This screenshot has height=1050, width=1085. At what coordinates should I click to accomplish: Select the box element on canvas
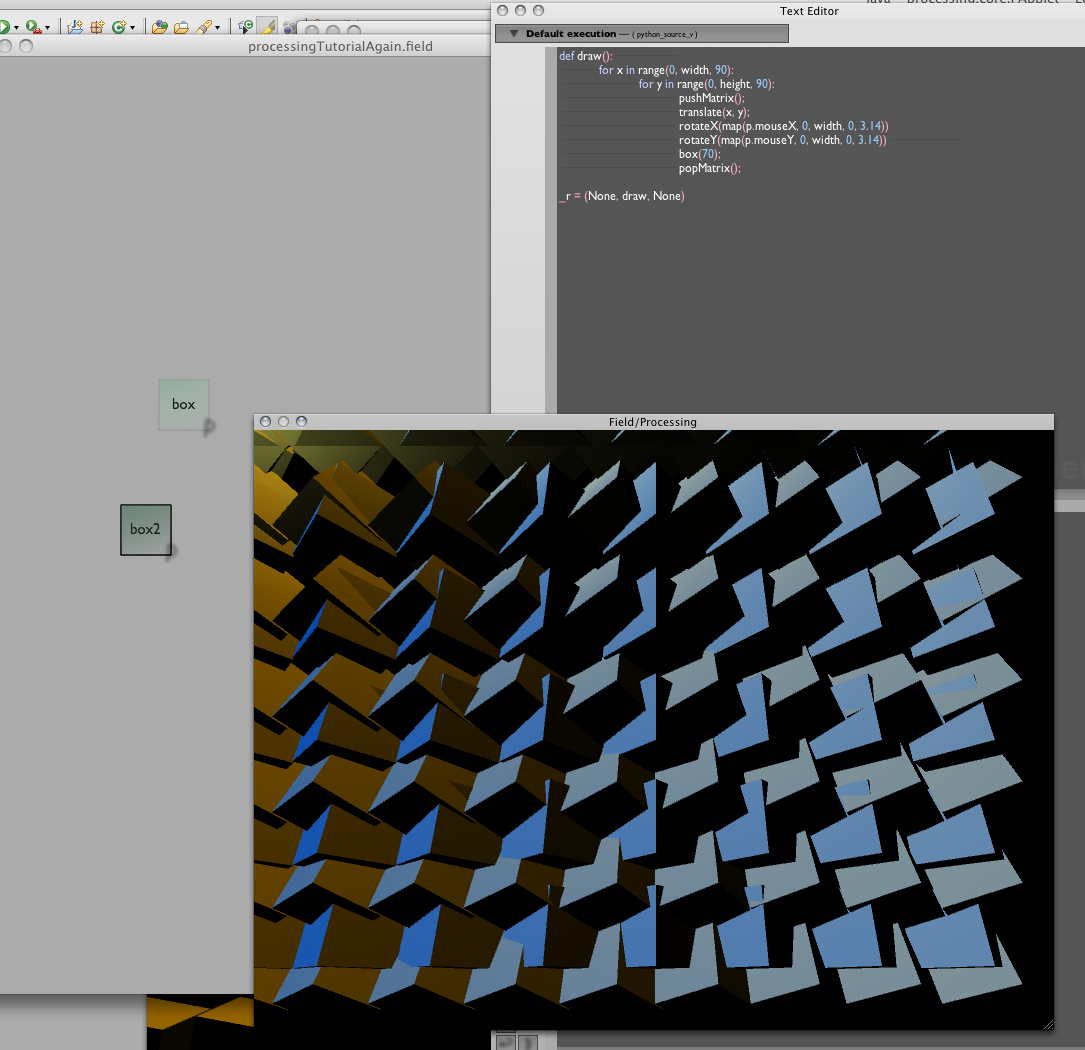coord(184,404)
